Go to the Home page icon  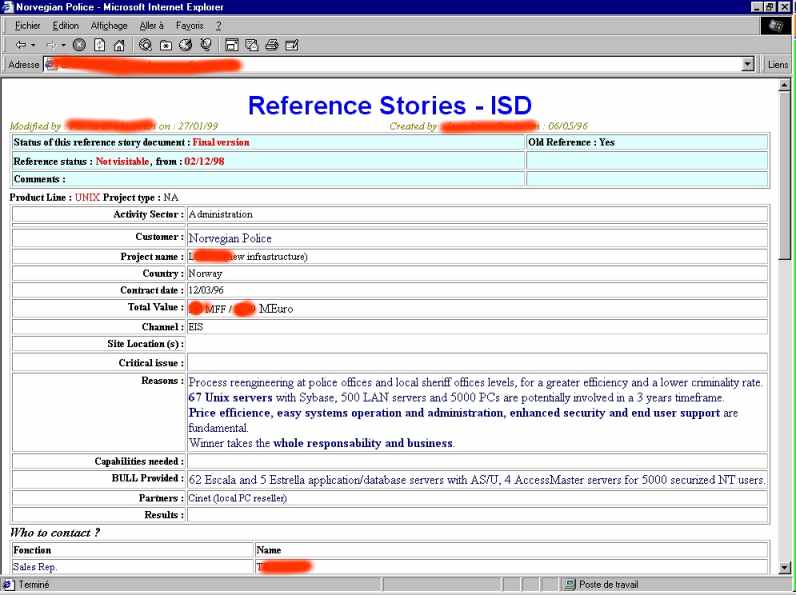pos(119,46)
